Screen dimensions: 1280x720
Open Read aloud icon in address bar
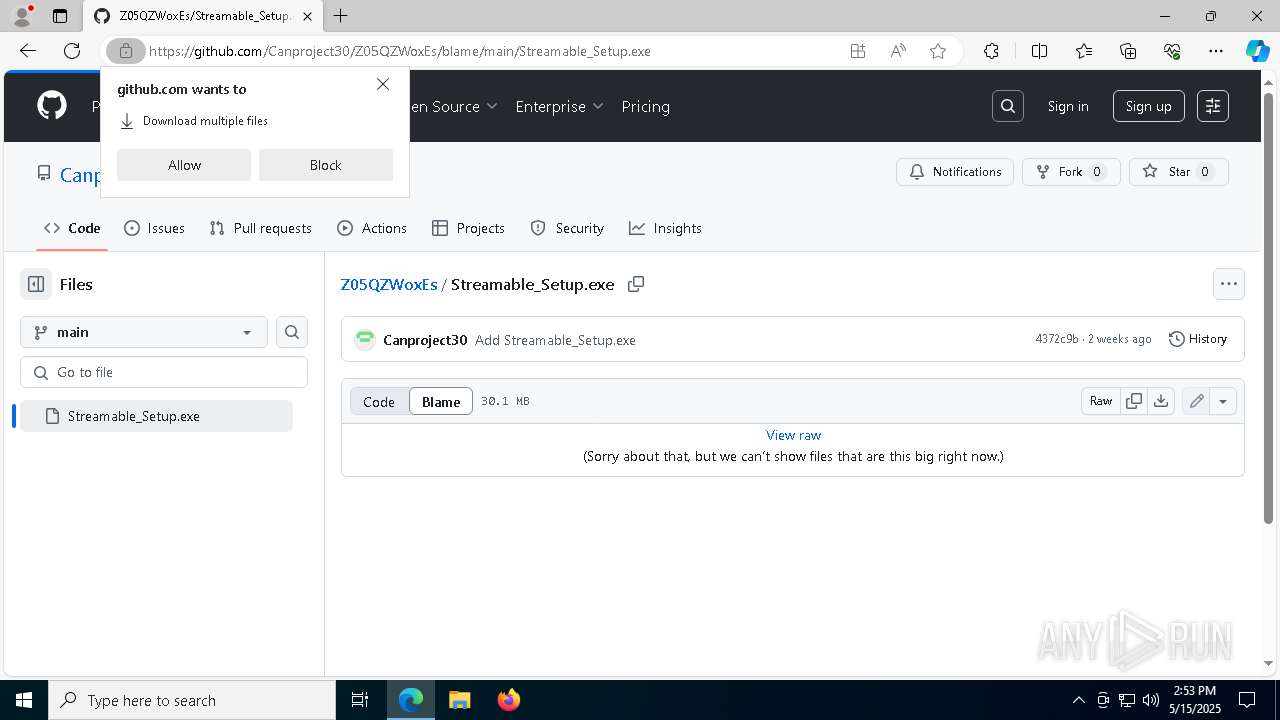[x=898, y=51]
